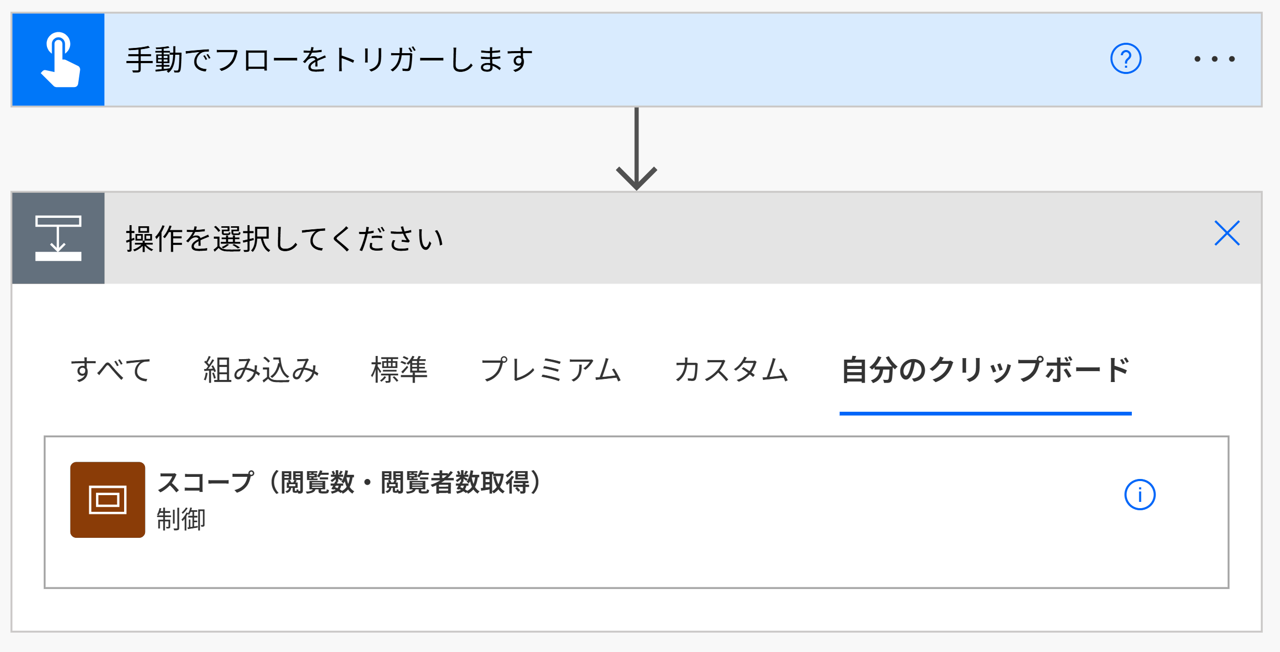Click the arrow connector between steps
Screen dimensions: 1280x652
click(636, 150)
